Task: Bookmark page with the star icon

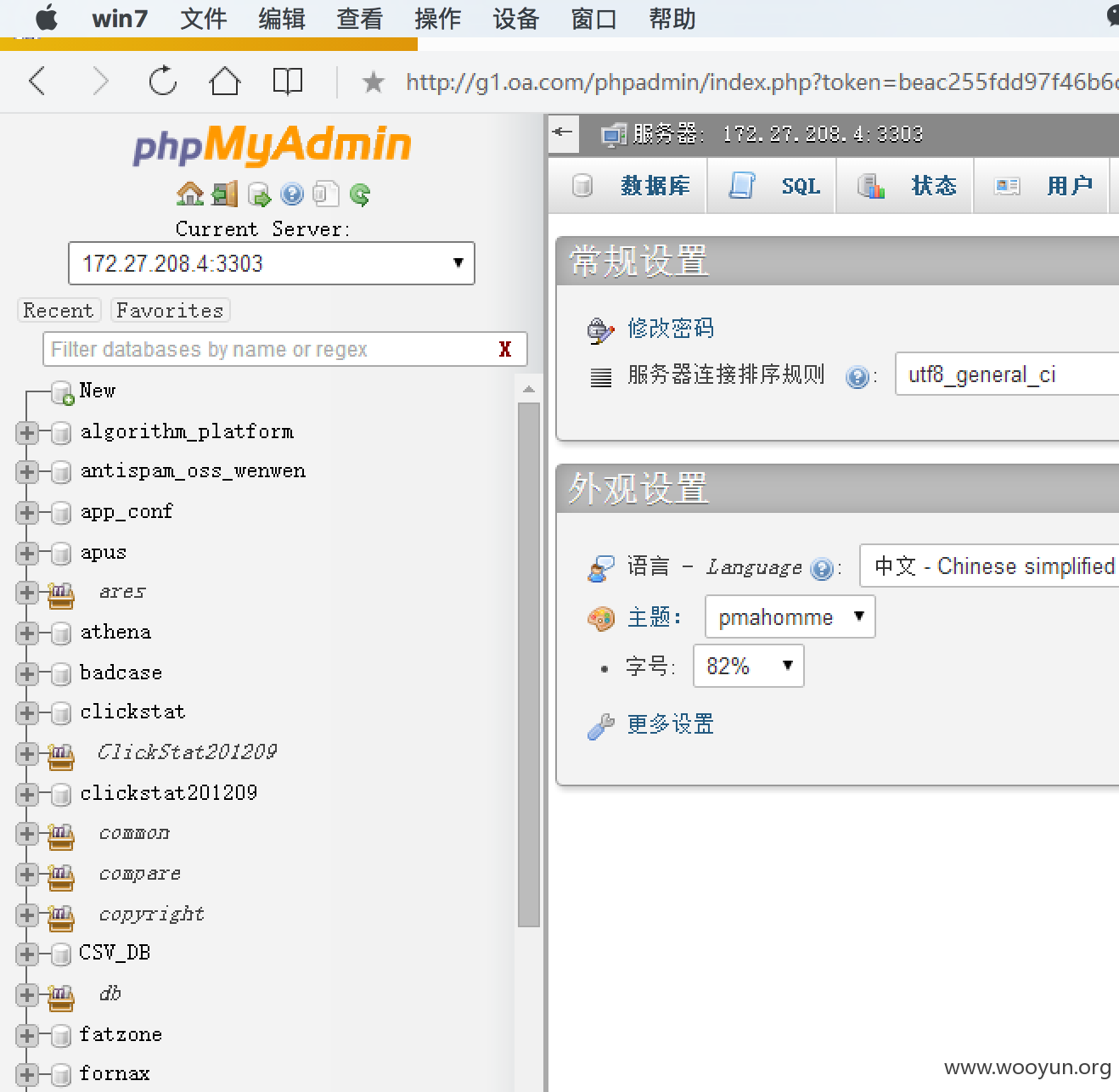Action: tap(373, 82)
